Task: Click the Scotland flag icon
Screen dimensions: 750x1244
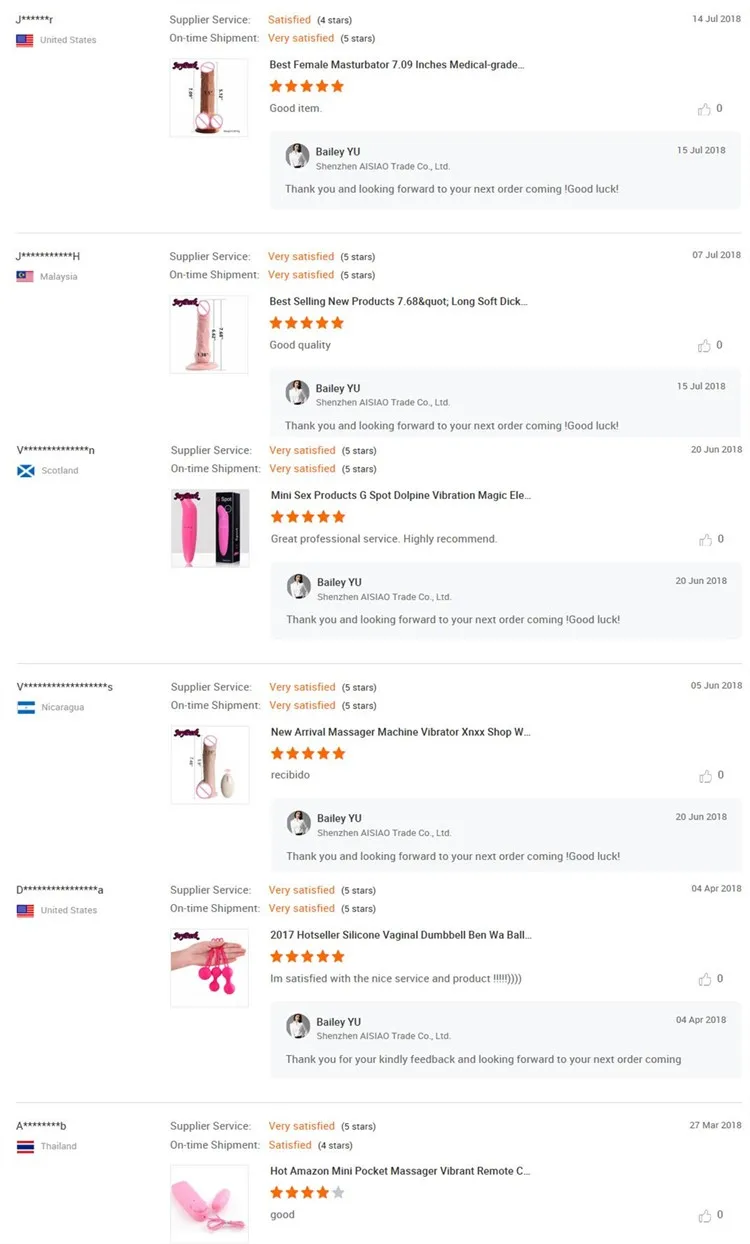Action: coord(26,471)
